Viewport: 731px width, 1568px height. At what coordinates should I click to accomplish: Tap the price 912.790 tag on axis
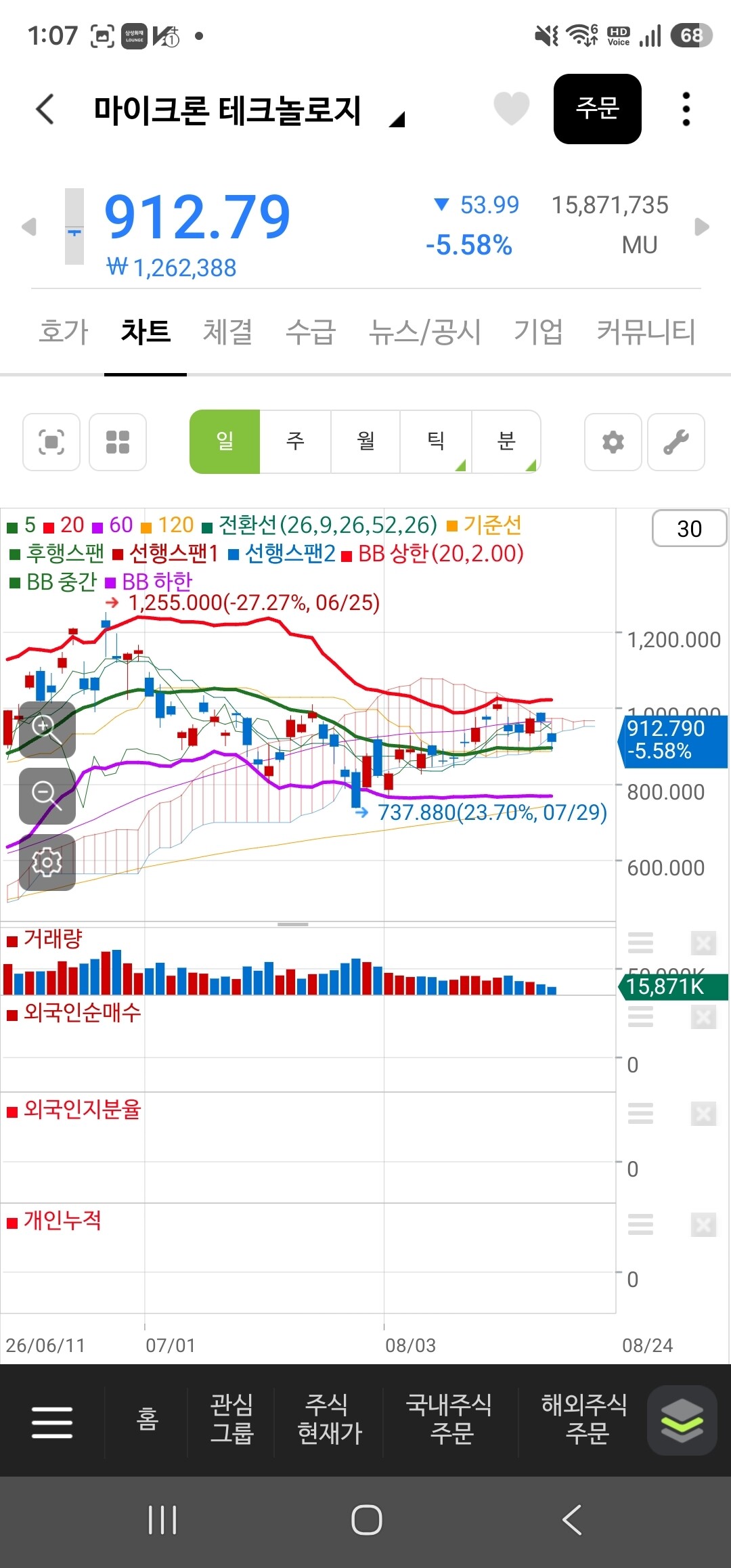(673, 740)
